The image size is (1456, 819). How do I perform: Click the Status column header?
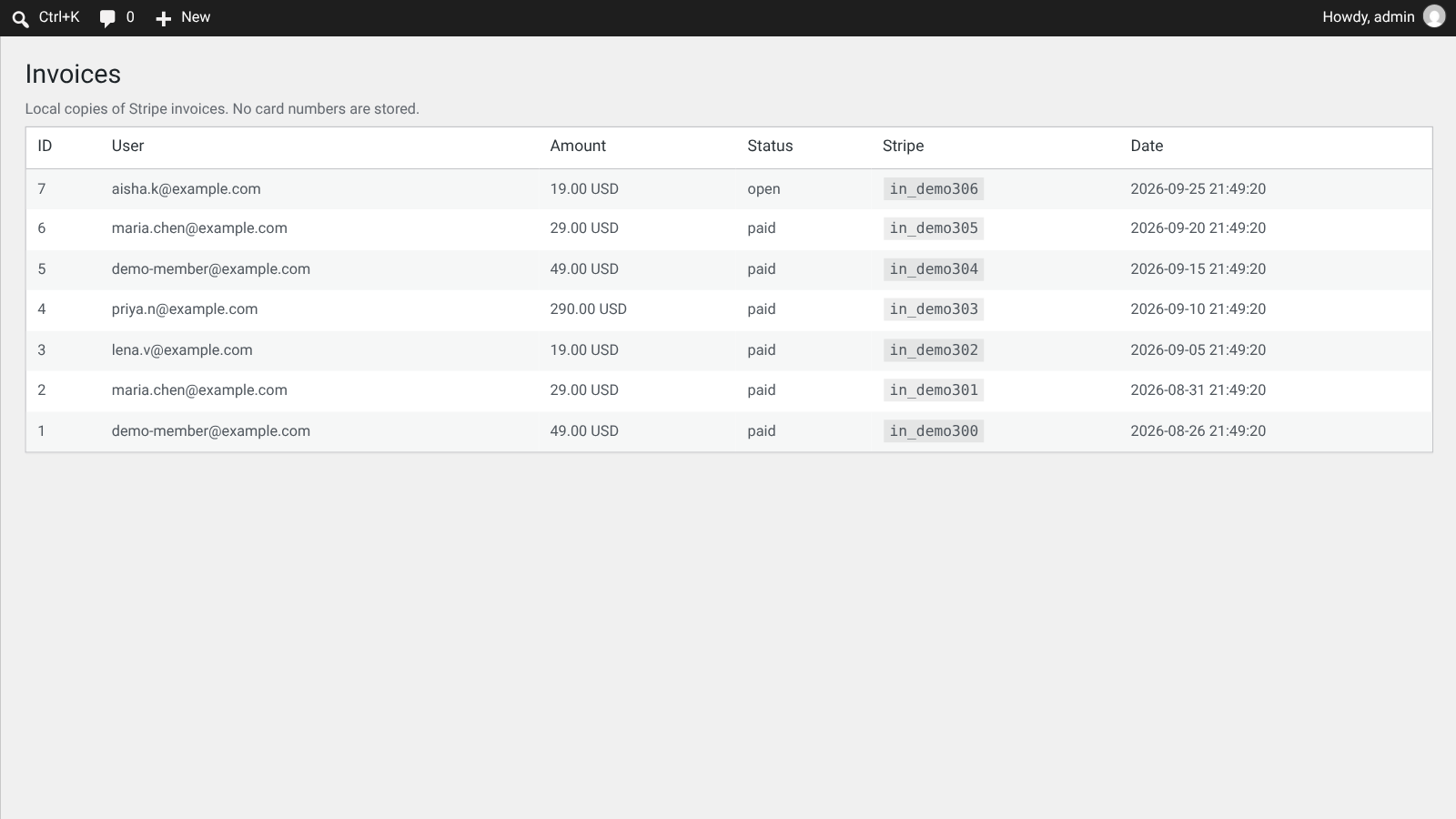tap(770, 146)
